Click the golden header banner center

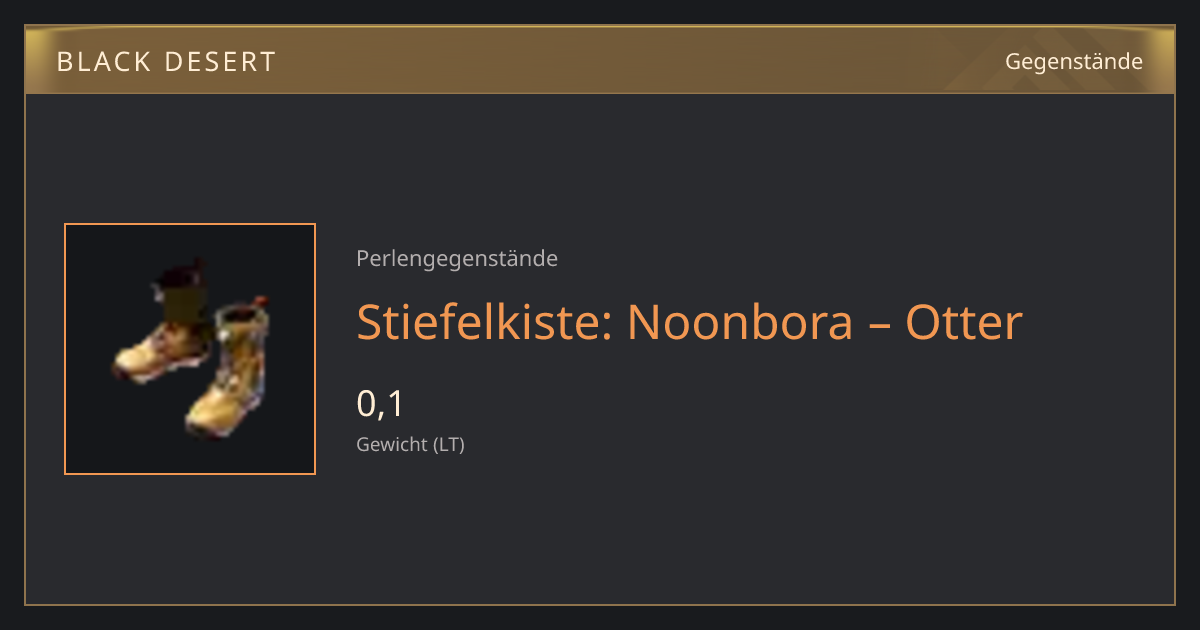(600, 60)
